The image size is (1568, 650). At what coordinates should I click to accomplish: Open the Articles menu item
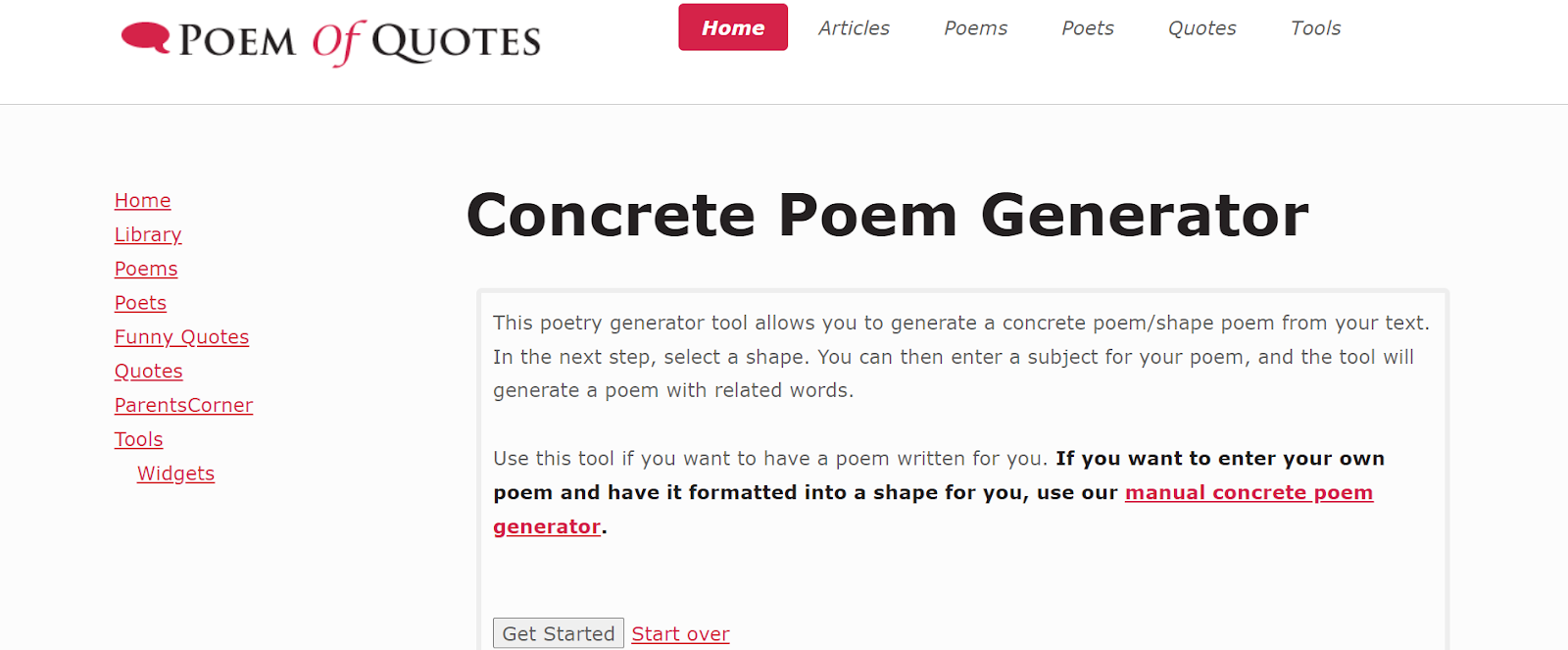855,28
